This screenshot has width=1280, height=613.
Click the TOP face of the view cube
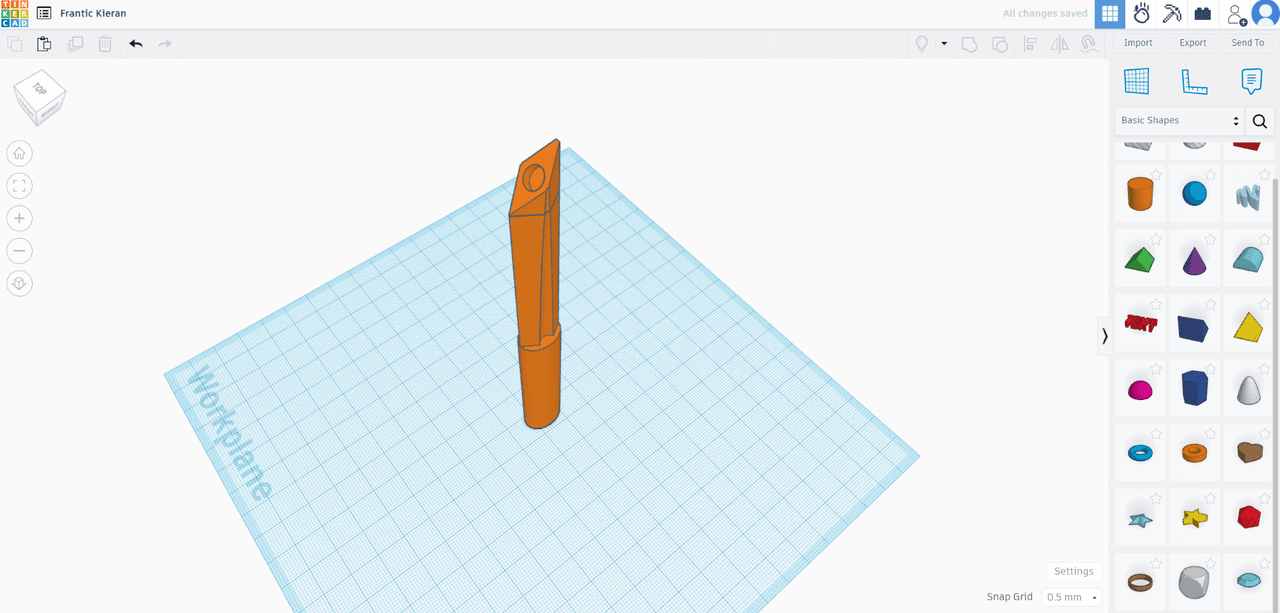[x=40, y=89]
